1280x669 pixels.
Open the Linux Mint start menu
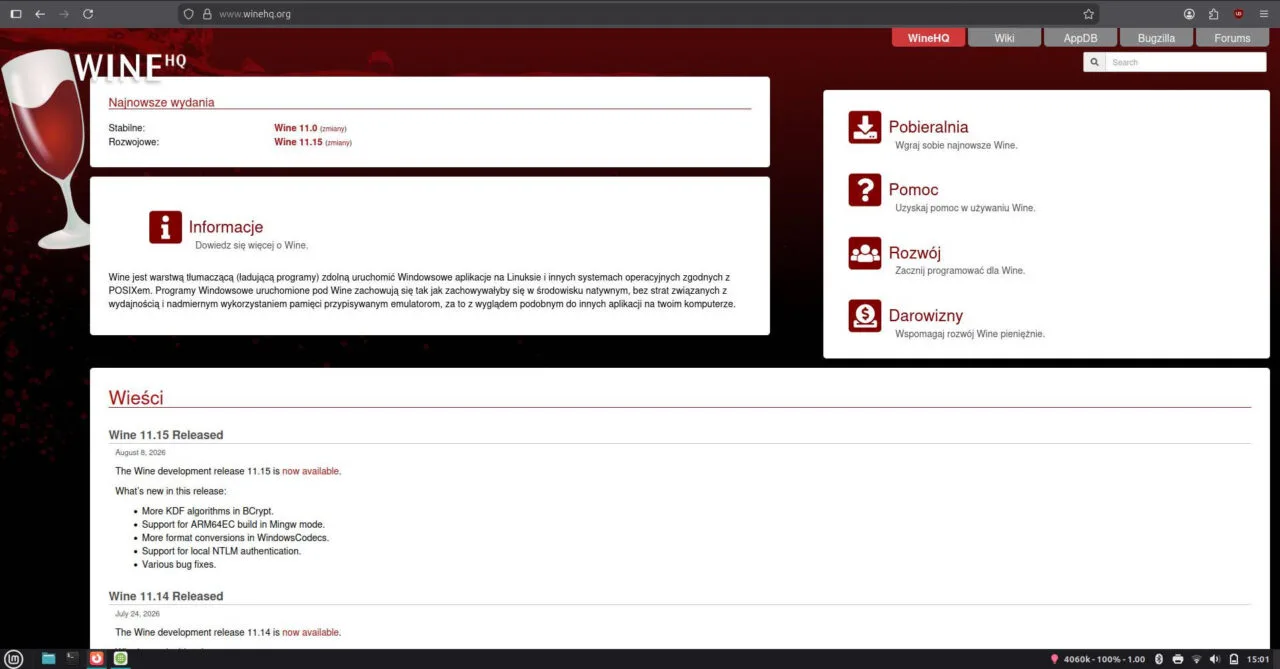[15, 659]
